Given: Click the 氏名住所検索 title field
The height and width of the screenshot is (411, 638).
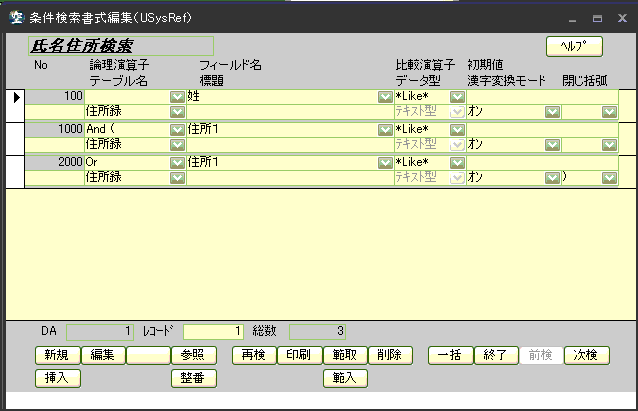Looking at the screenshot, I should click(120, 46).
